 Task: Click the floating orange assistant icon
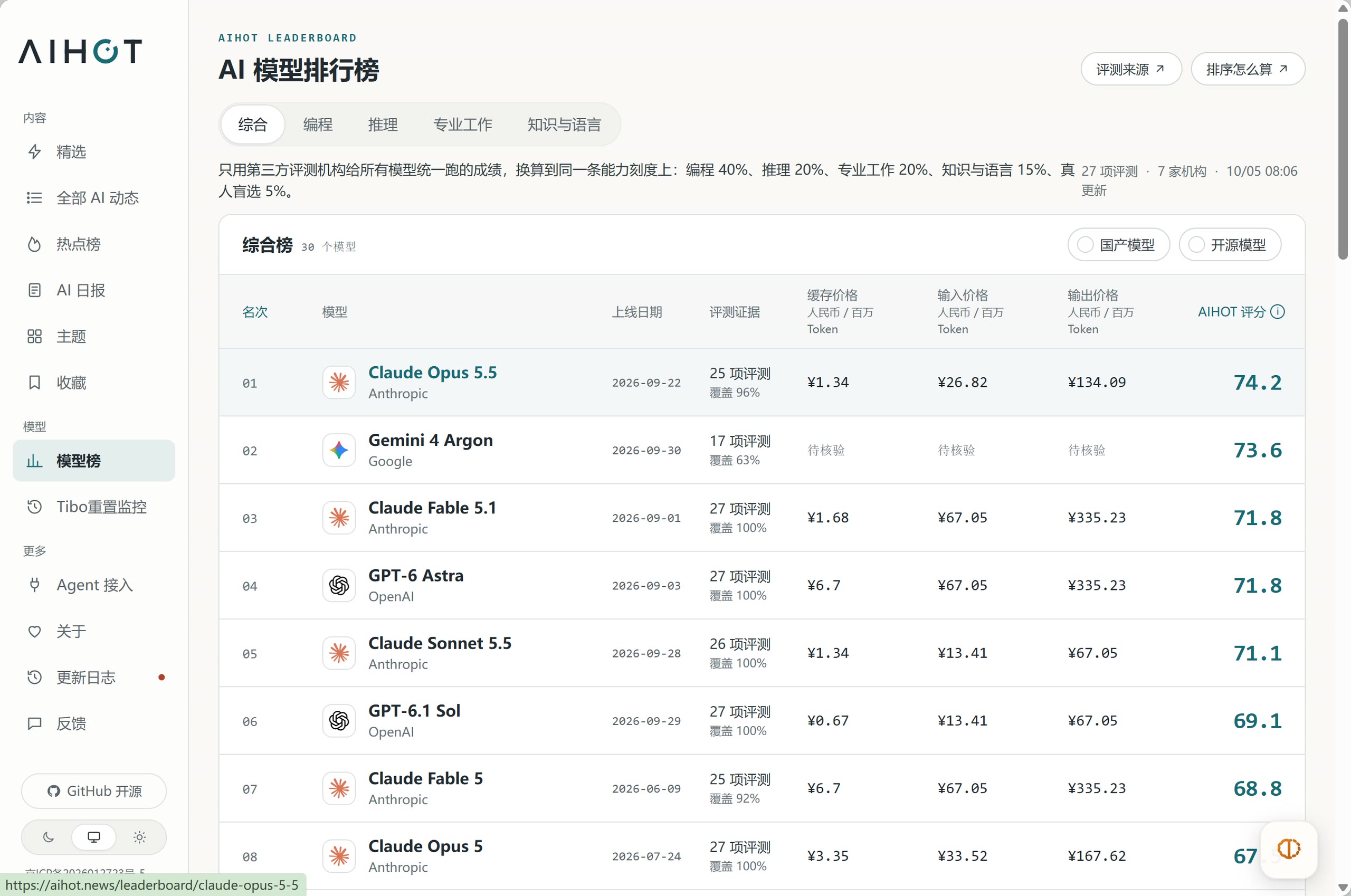[x=1289, y=849]
